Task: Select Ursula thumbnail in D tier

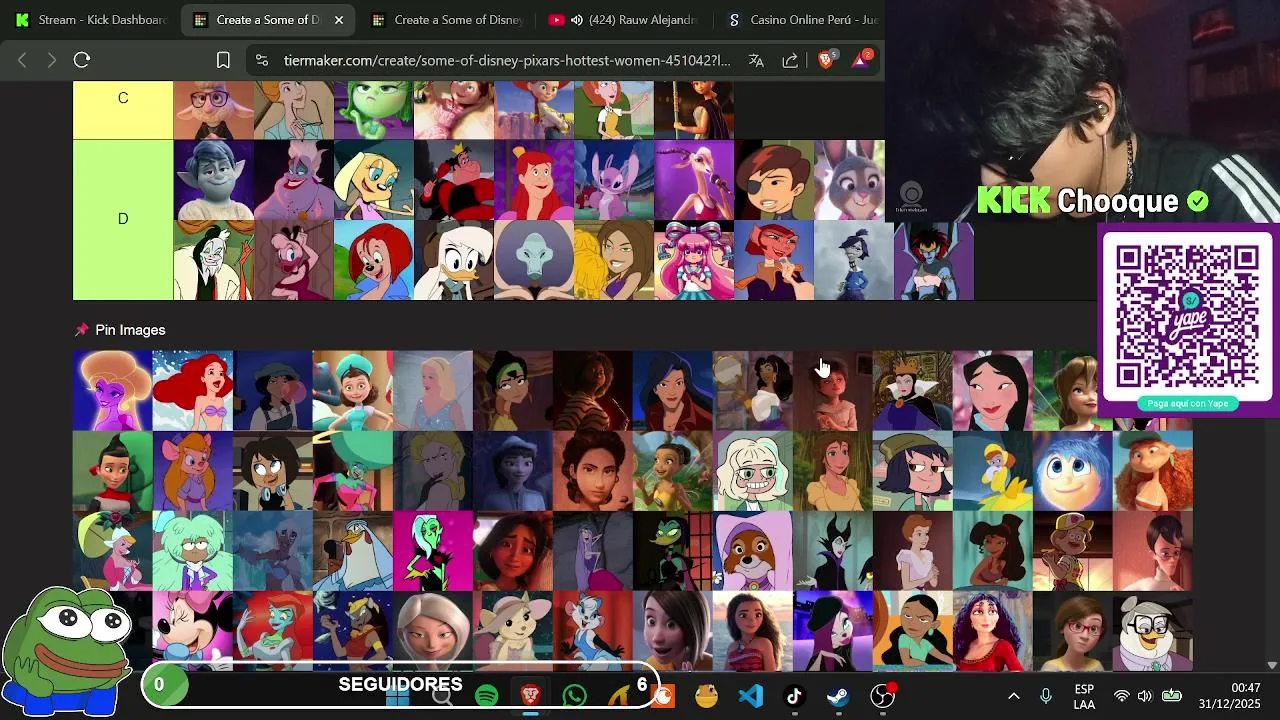Action: click(293, 180)
